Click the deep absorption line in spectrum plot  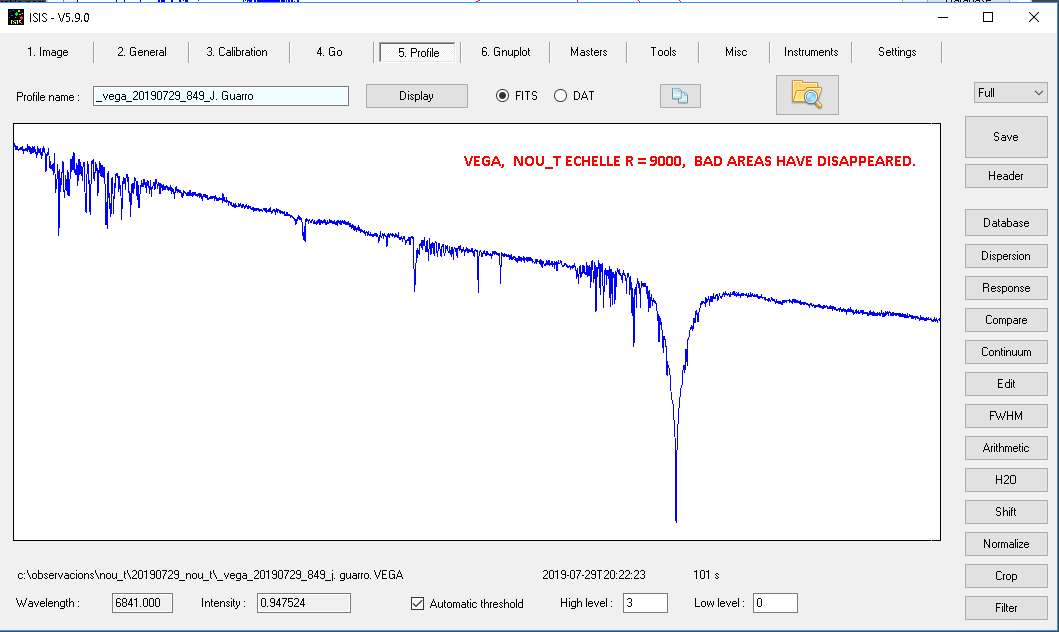pyautogui.click(x=676, y=480)
